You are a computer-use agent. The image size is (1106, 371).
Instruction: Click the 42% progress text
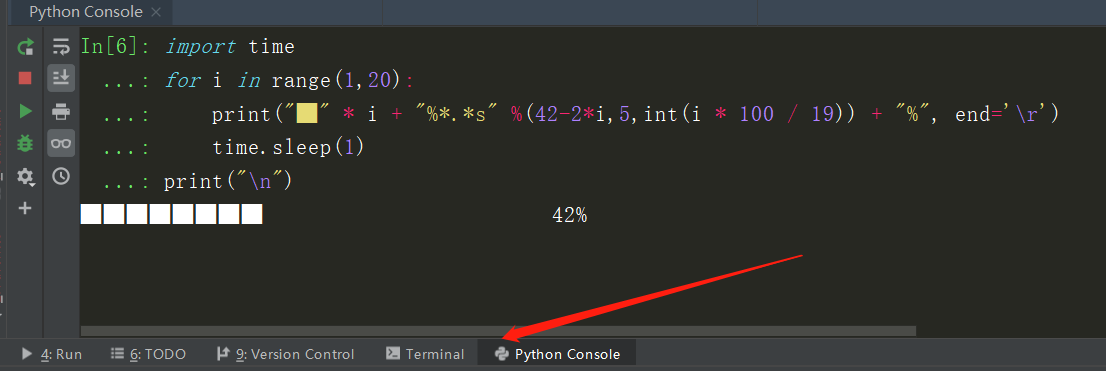coord(569,215)
